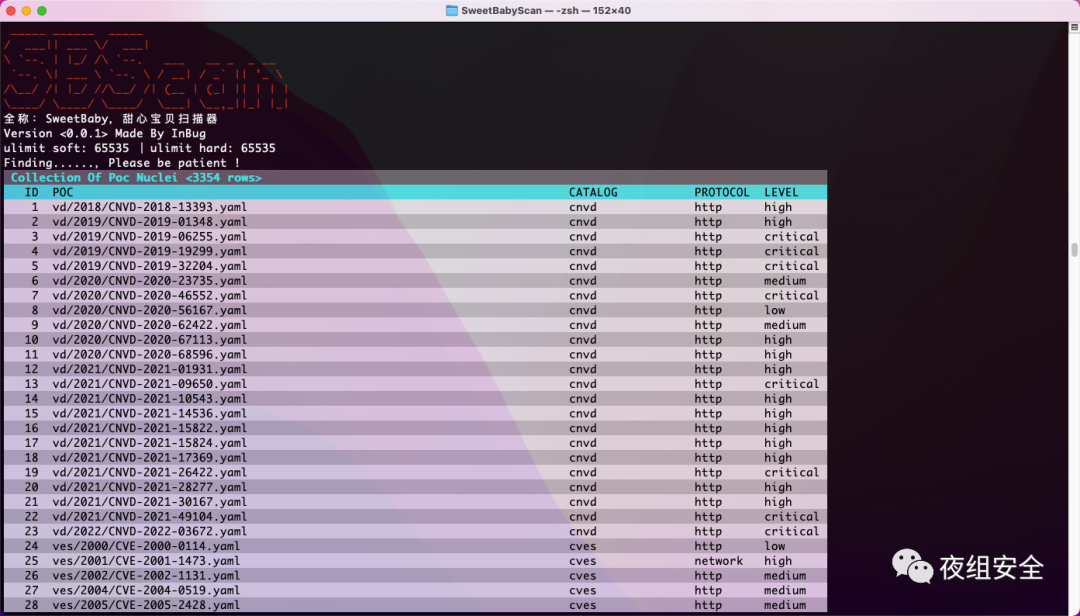Screen dimensions: 1080x616
Task: Click the line 'ulimit soft: 65535 | ulimit hard: 65535'
Action: tap(140, 148)
